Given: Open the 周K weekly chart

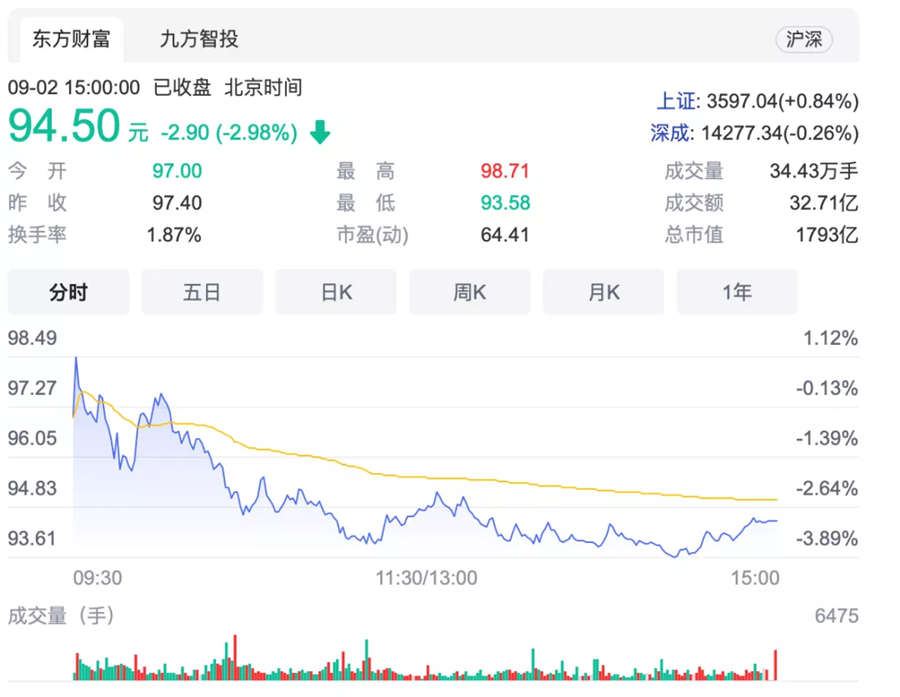Looking at the screenshot, I should tap(470, 292).
